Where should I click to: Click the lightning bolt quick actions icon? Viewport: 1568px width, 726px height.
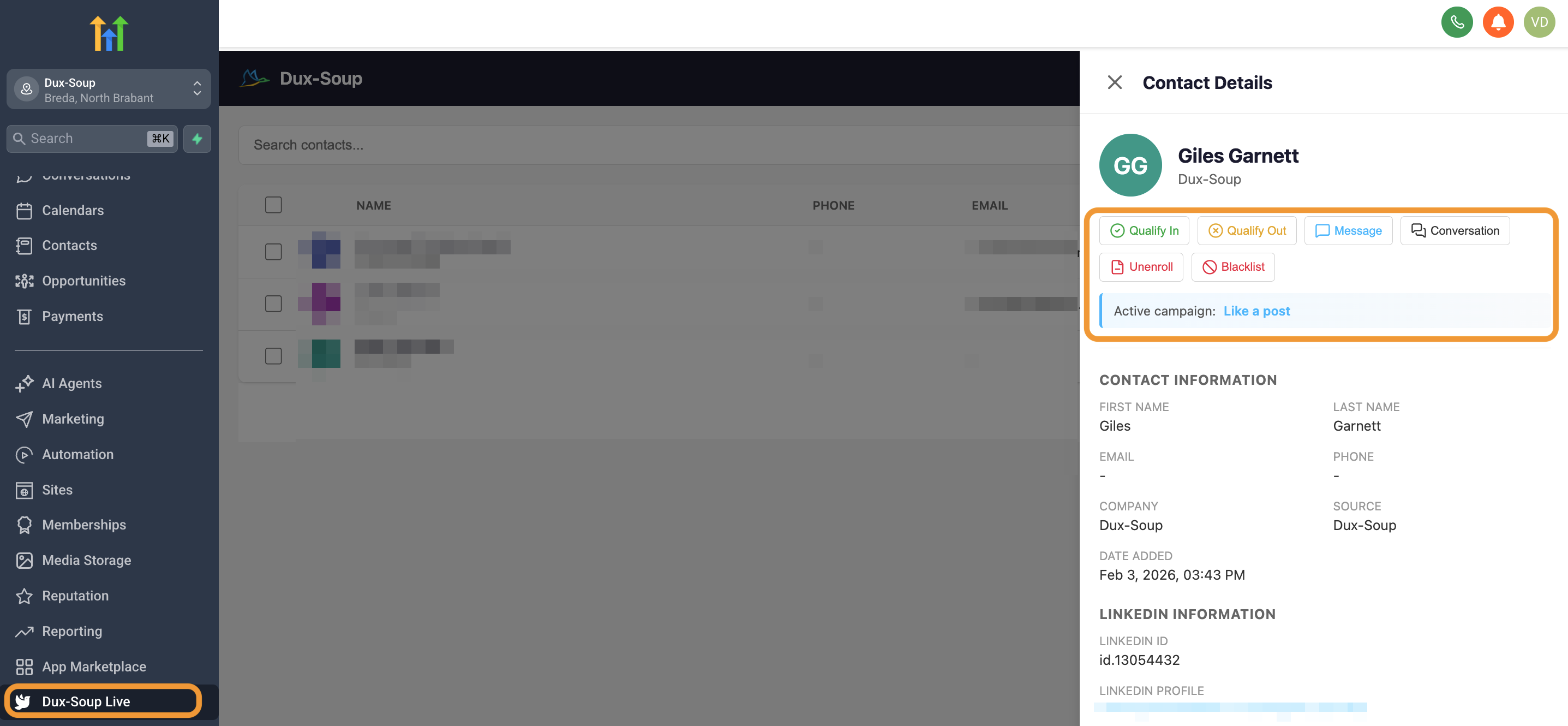point(197,138)
